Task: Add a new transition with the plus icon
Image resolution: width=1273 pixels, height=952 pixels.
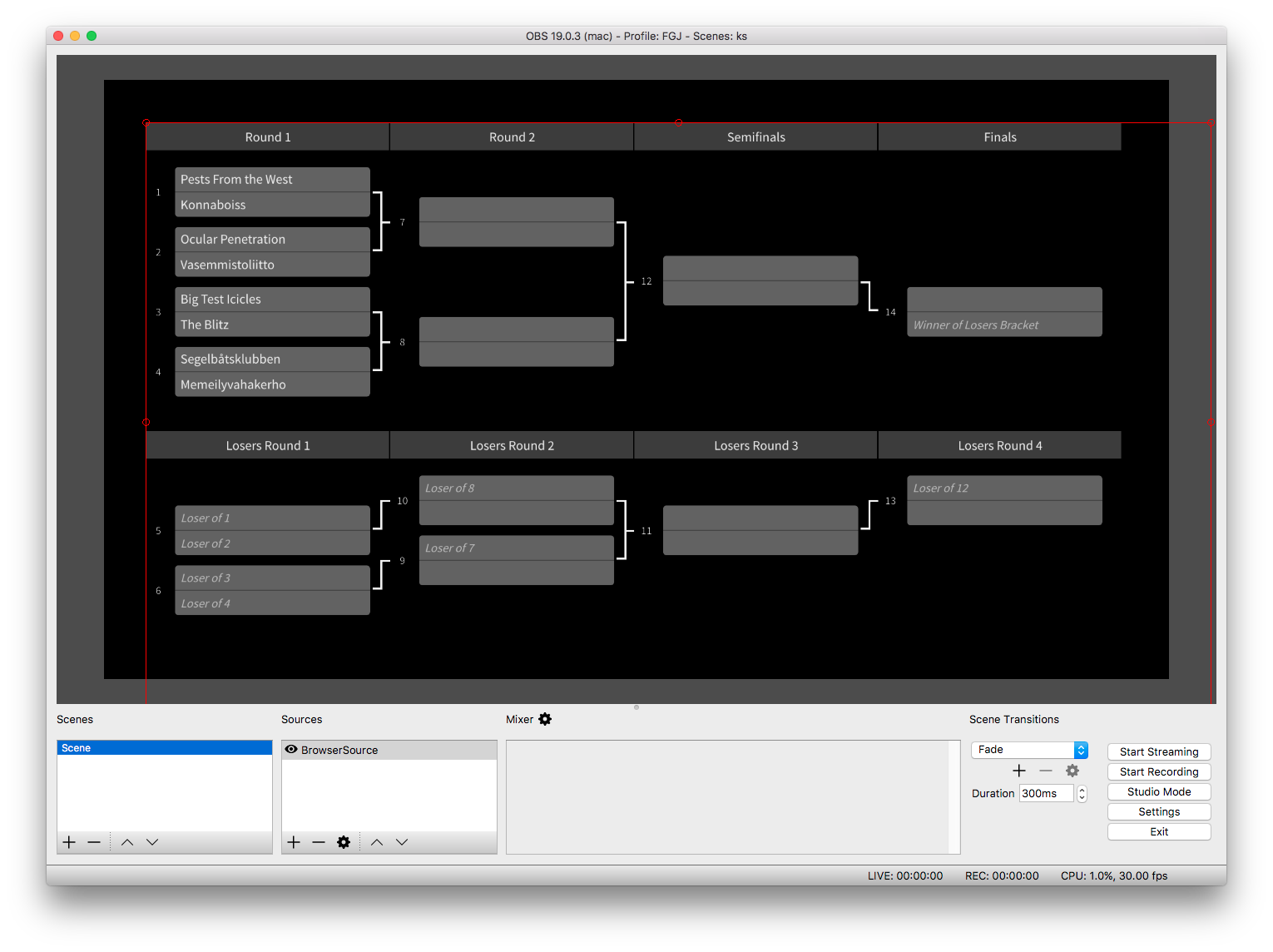Action: pos(1018,771)
